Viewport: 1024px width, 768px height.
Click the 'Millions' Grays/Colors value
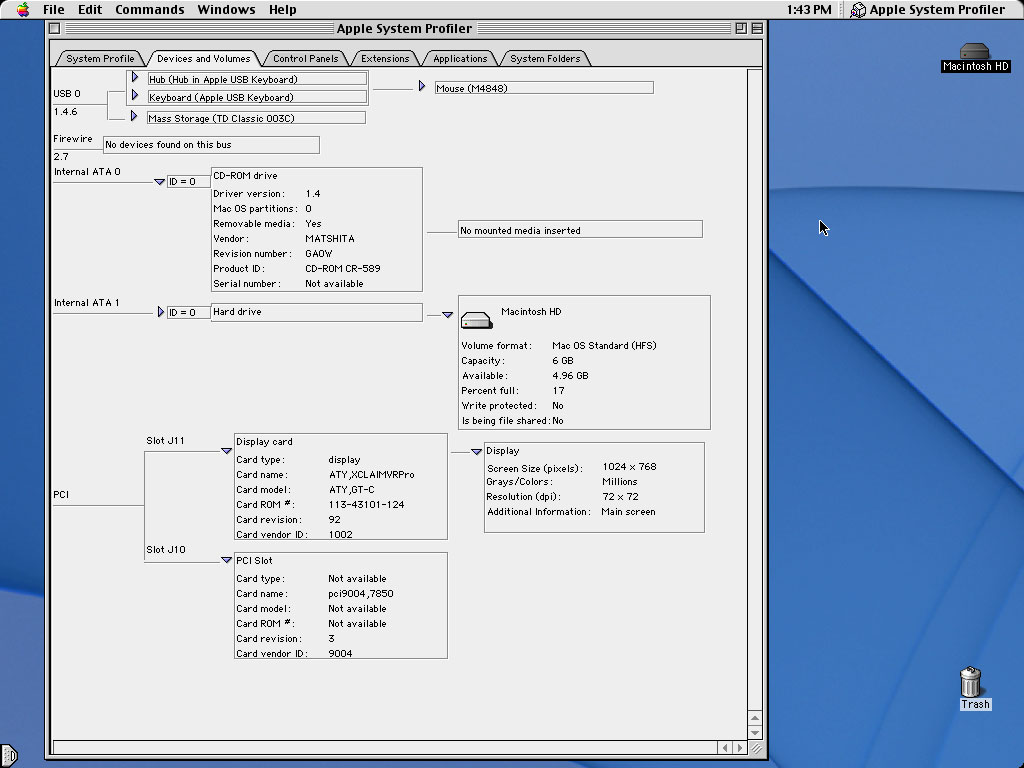click(x=620, y=481)
